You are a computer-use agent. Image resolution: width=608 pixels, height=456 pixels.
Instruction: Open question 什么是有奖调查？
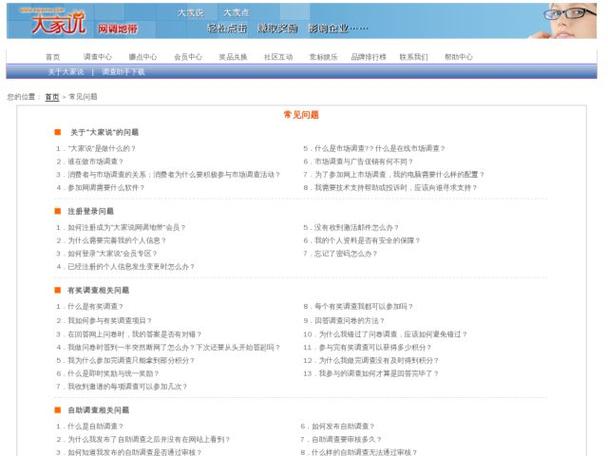(95, 307)
